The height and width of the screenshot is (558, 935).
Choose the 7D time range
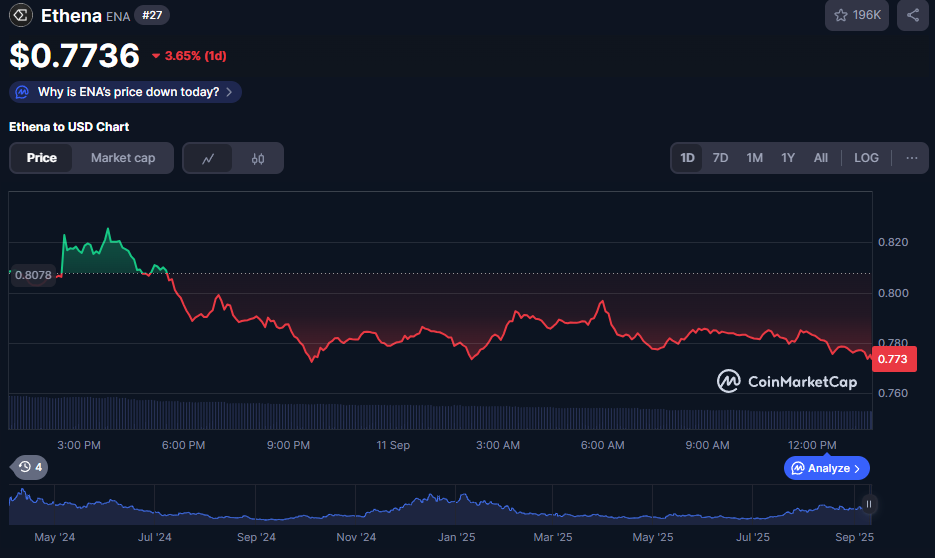(720, 158)
